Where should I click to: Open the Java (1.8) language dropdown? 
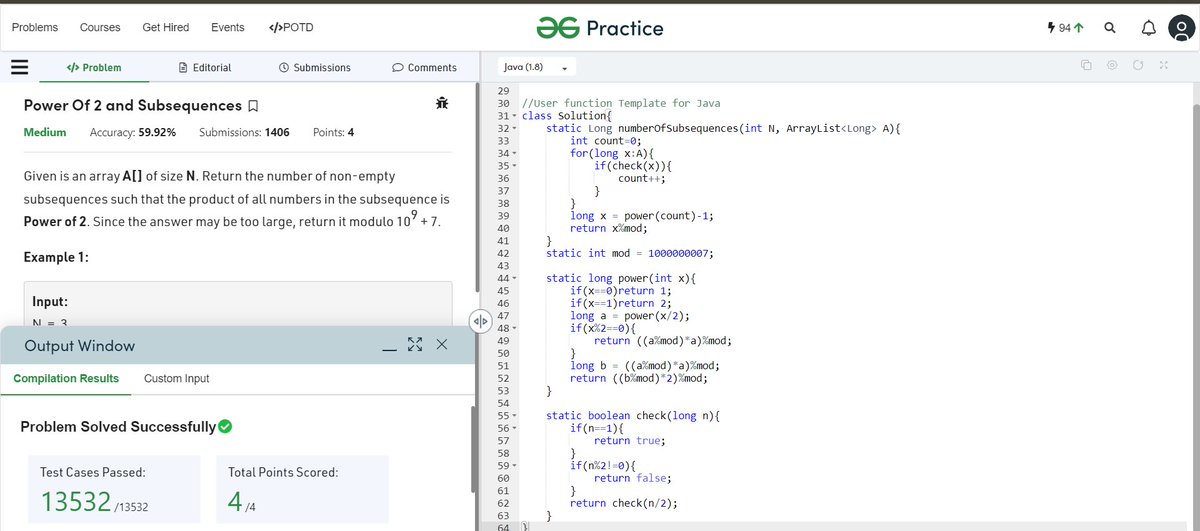[536, 67]
